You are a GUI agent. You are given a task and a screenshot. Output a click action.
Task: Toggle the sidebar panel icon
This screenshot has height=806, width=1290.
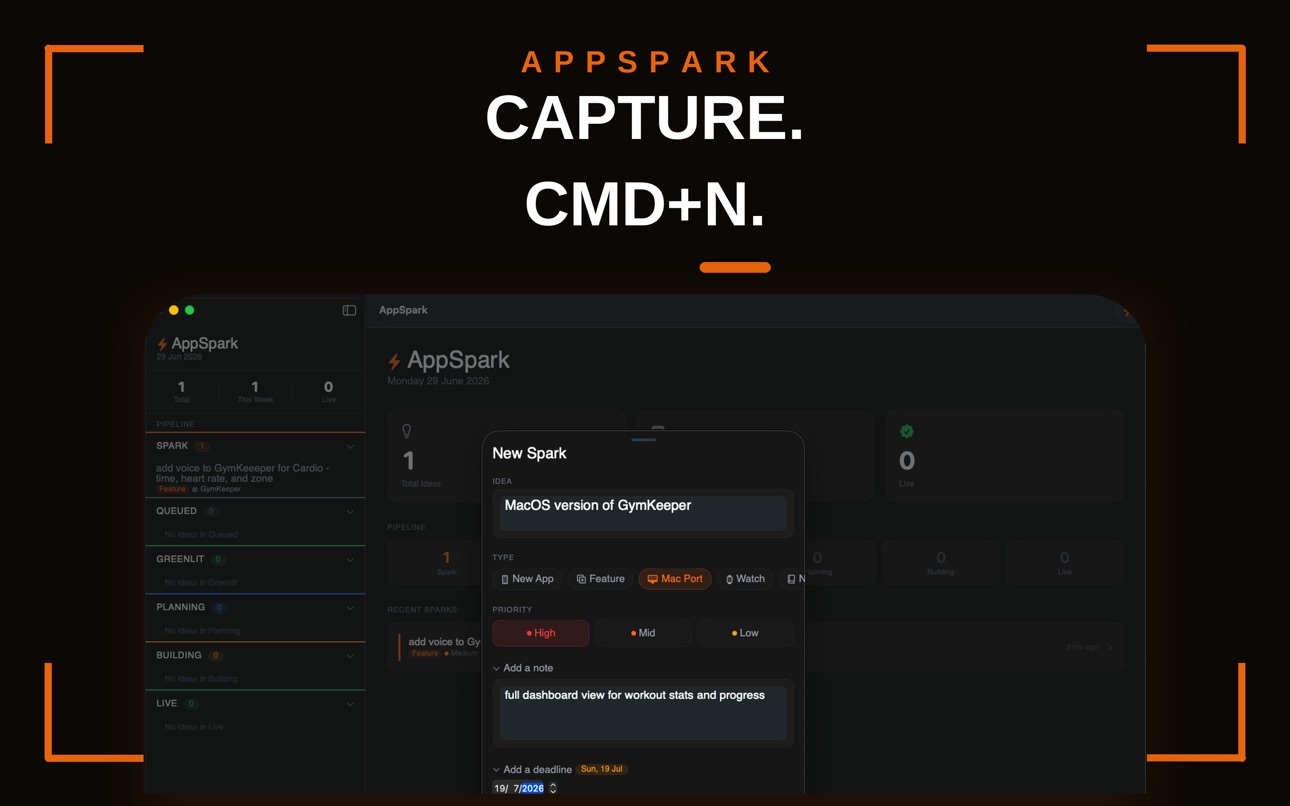(x=349, y=311)
